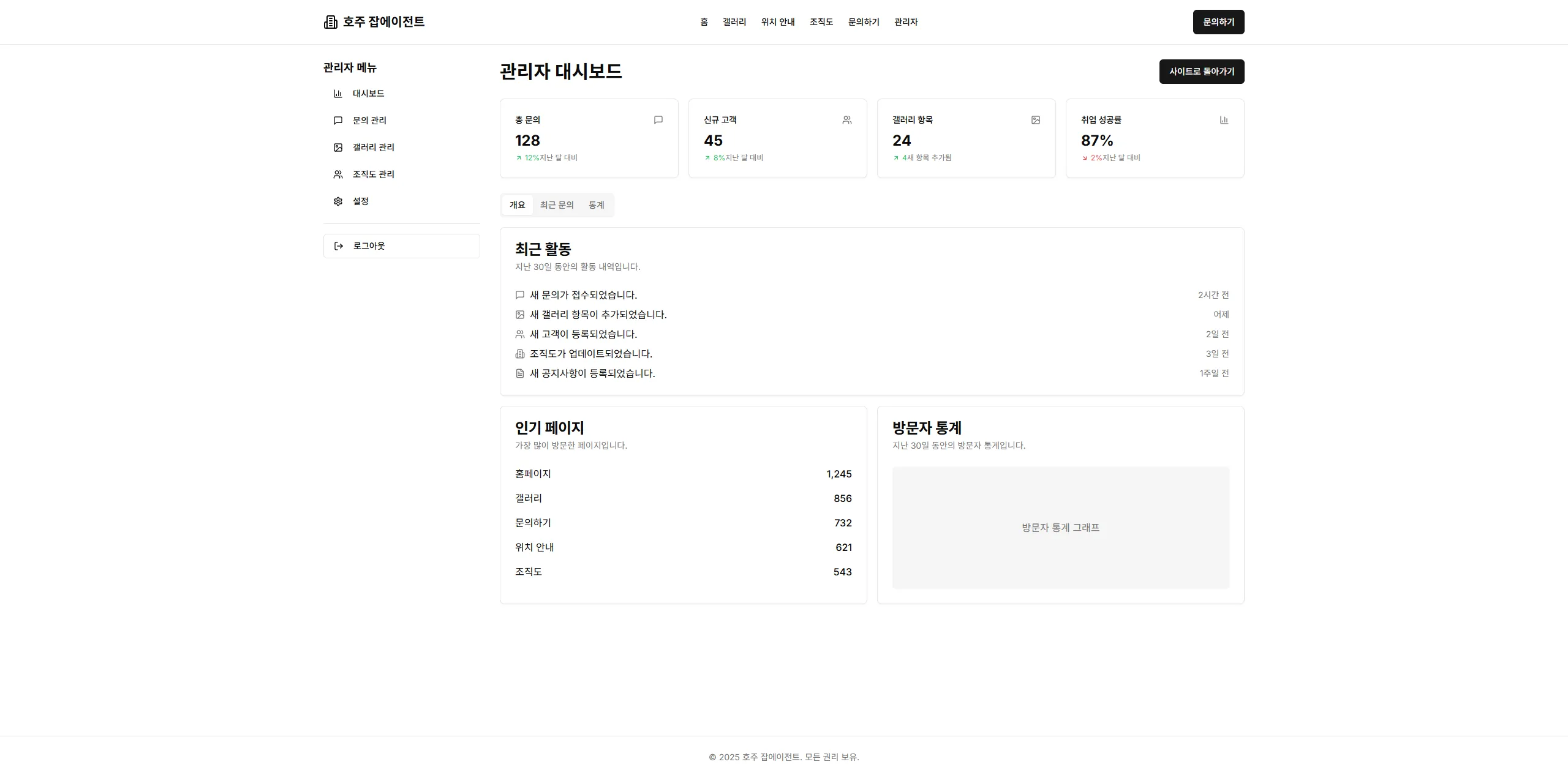
Task: Click the users icon in 신규 고객 card
Action: coord(847,120)
